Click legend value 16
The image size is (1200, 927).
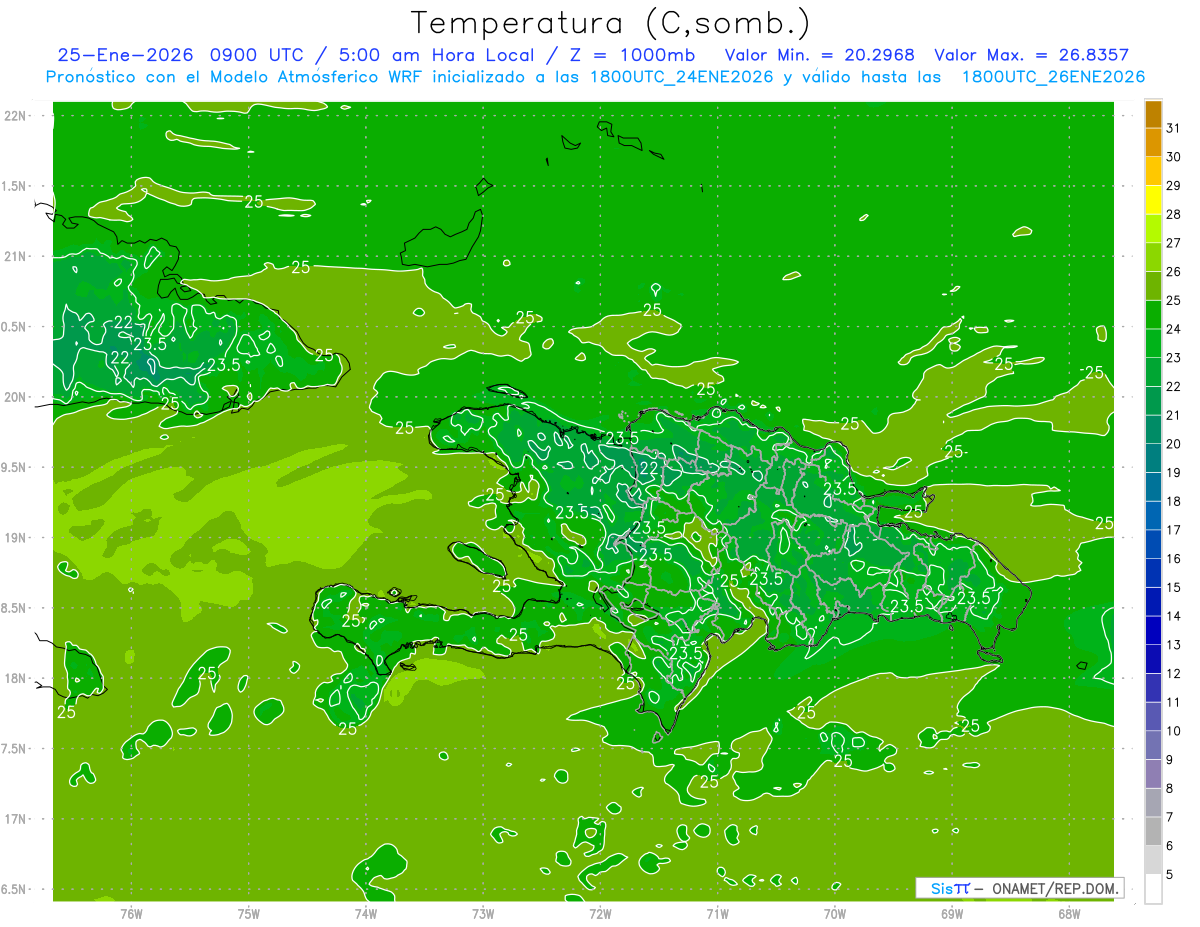[1173, 559]
